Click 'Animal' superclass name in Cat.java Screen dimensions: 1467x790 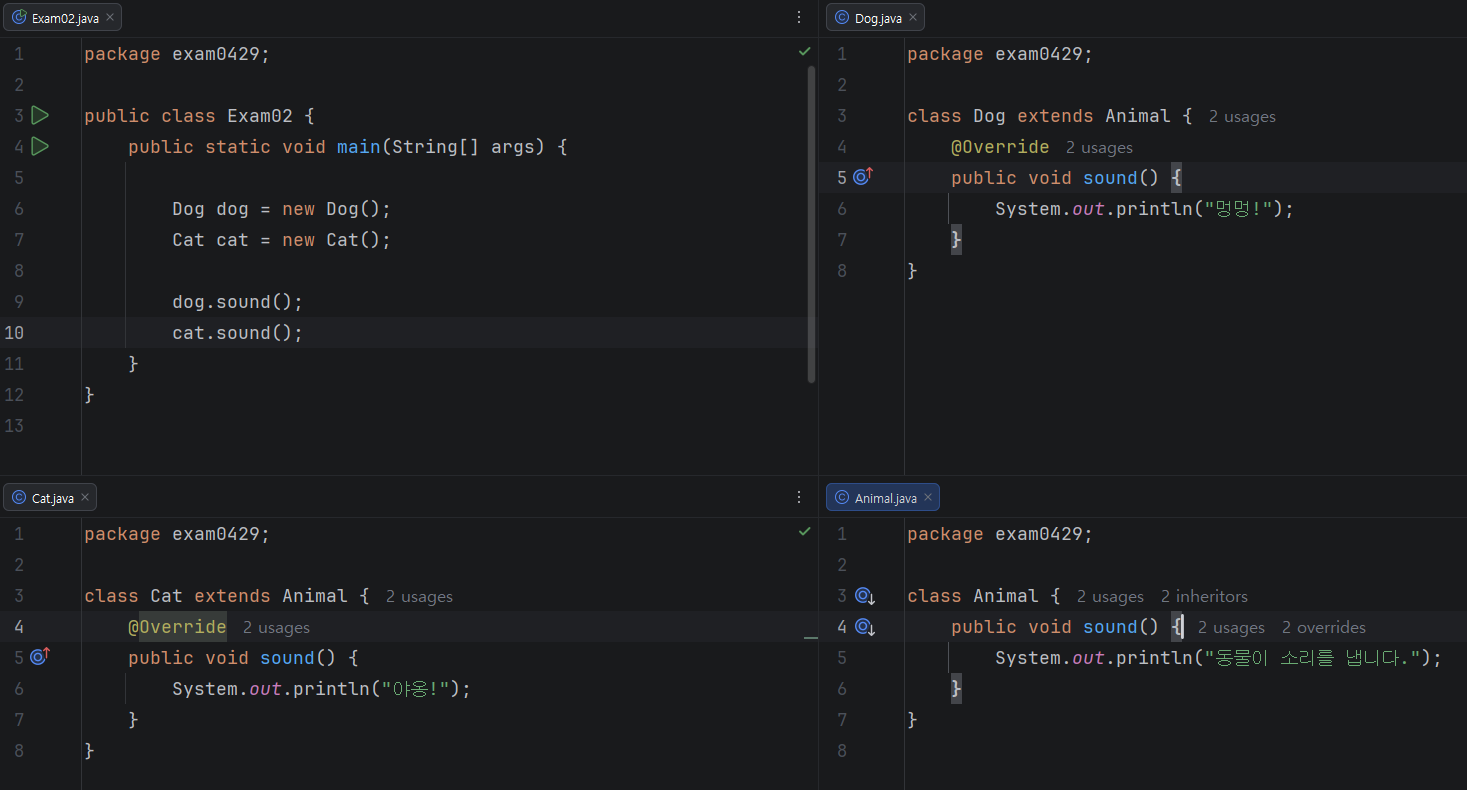[315, 596]
